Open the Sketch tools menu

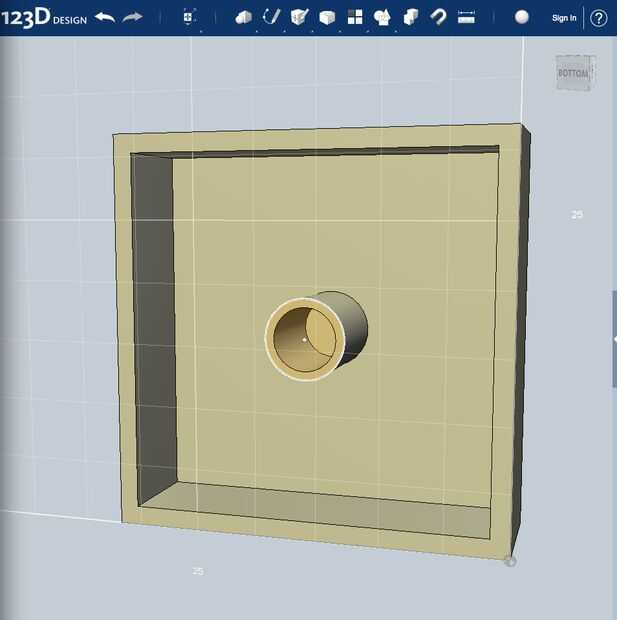(272, 17)
